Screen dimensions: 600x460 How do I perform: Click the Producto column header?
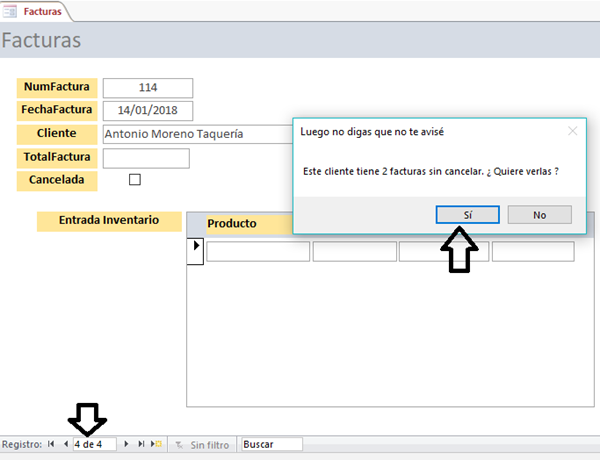[249, 224]
